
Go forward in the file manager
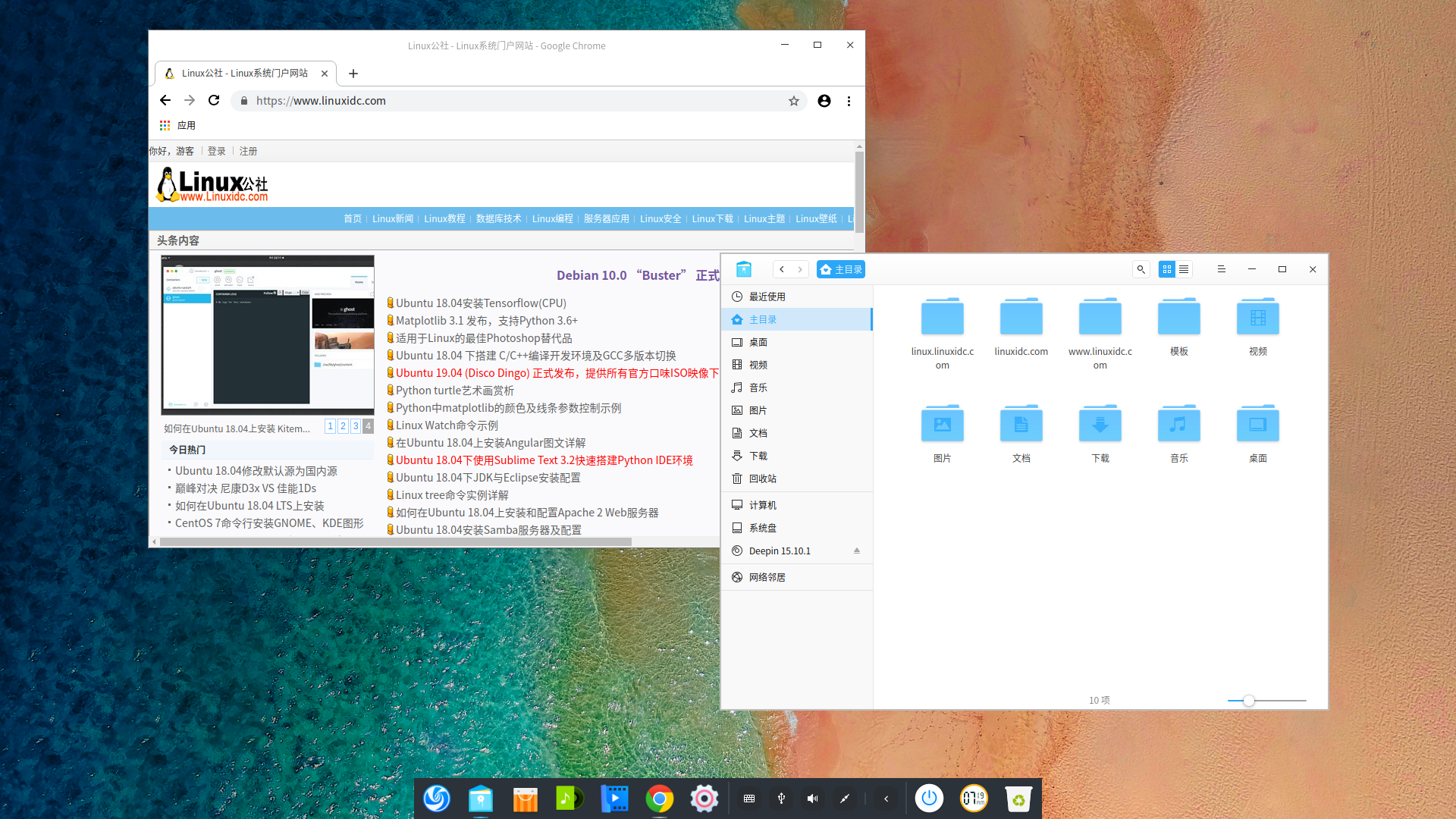click(799, 269)
